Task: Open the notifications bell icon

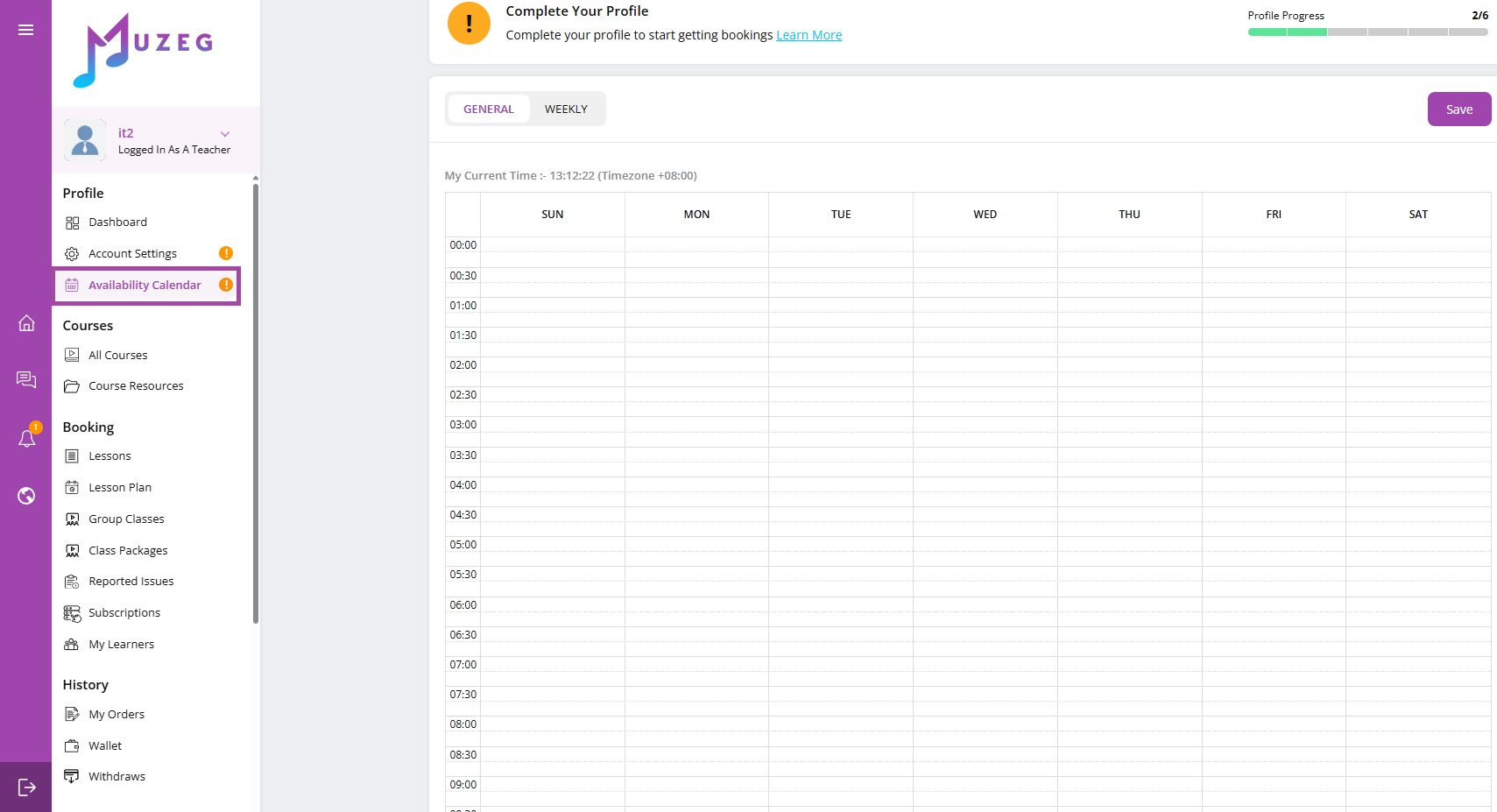Action: [27, 438]
